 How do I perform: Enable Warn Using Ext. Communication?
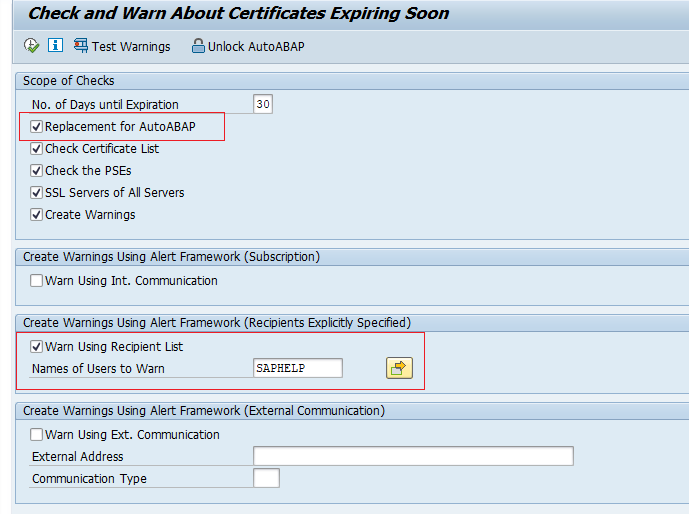coord(37,435)
